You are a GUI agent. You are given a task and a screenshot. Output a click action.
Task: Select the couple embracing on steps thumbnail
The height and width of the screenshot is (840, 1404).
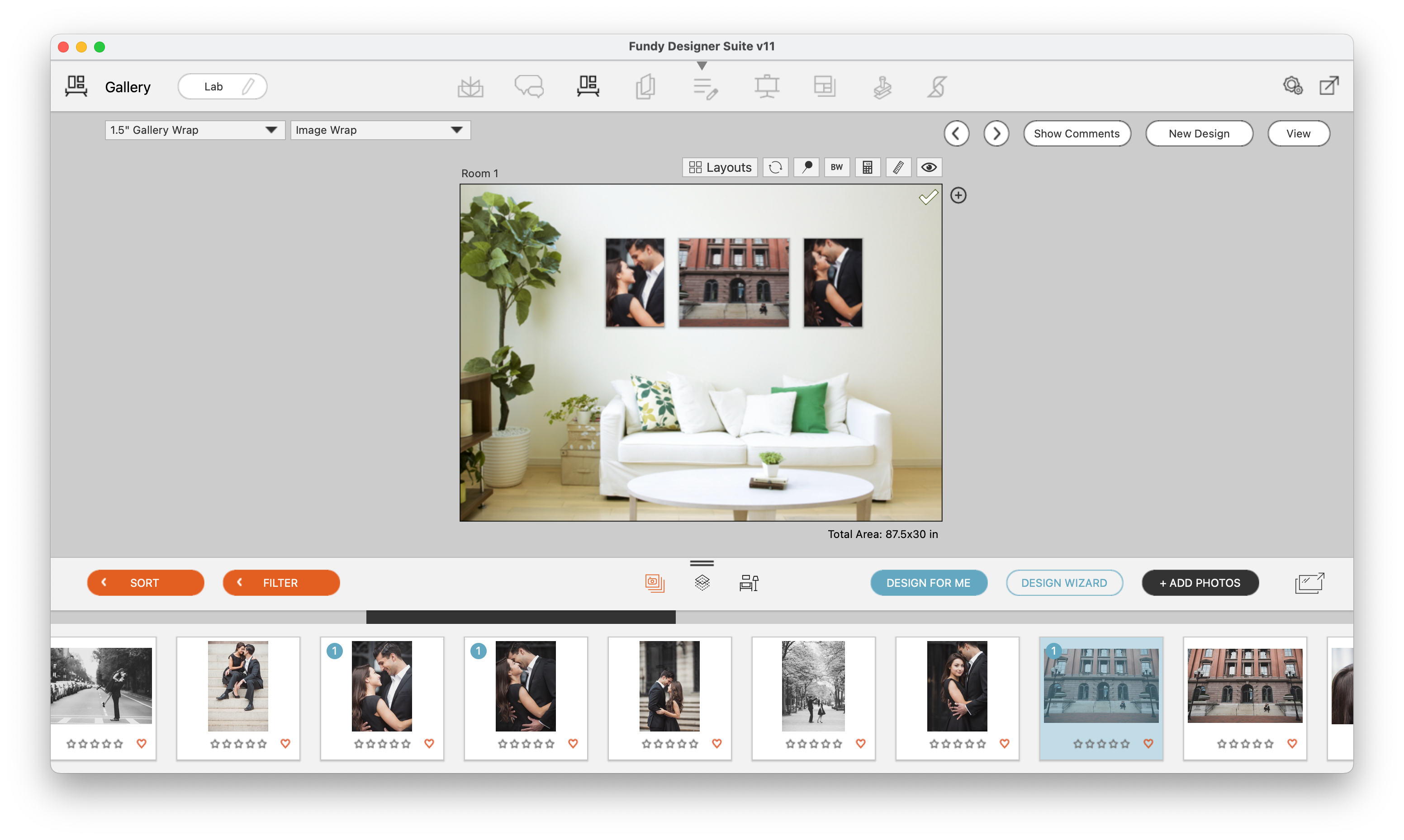(x=669, y=686)
